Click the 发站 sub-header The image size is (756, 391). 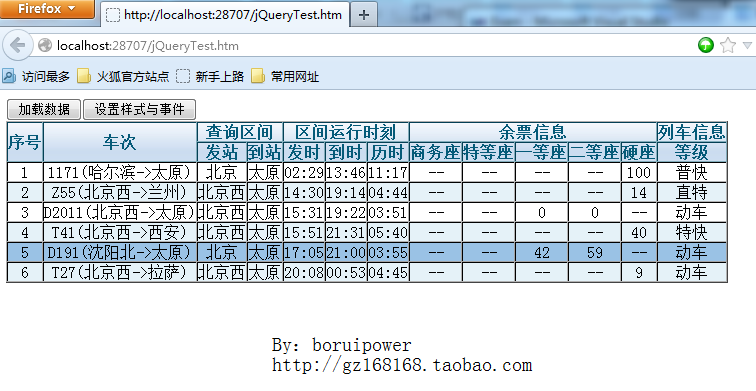pyautogui.click(x=222, y=152)
